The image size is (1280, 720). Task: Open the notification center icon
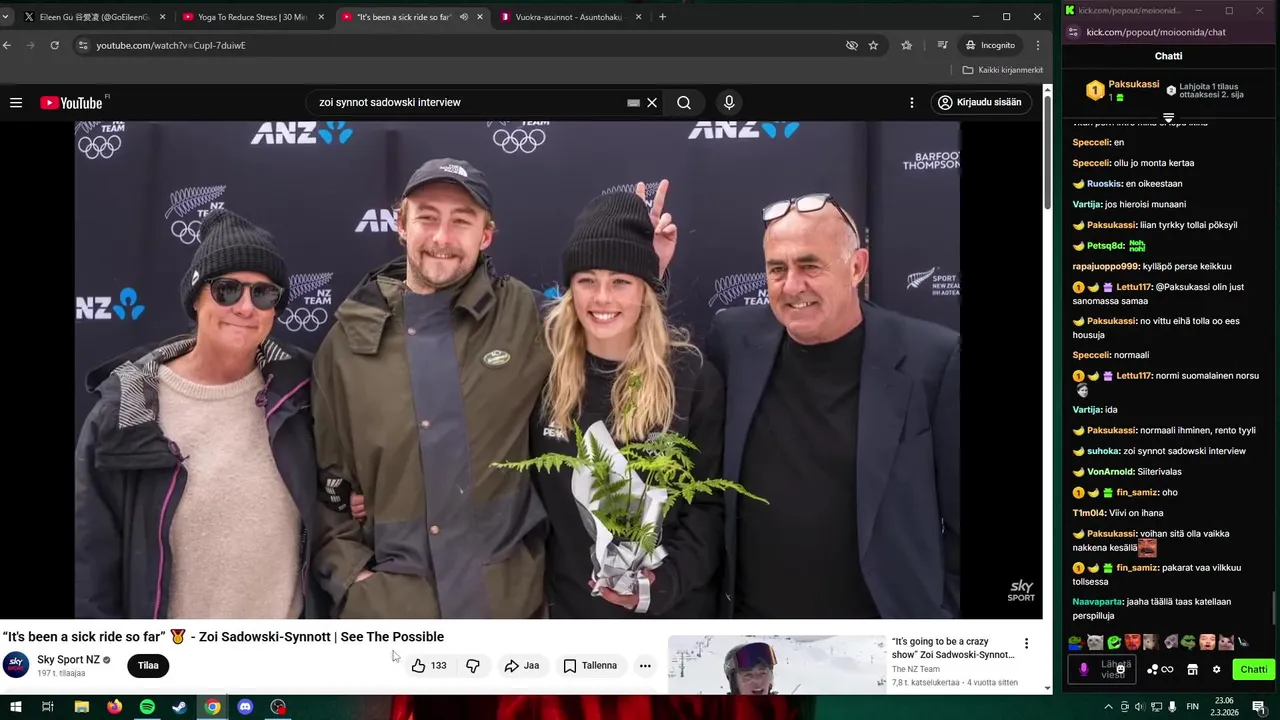1259,707
